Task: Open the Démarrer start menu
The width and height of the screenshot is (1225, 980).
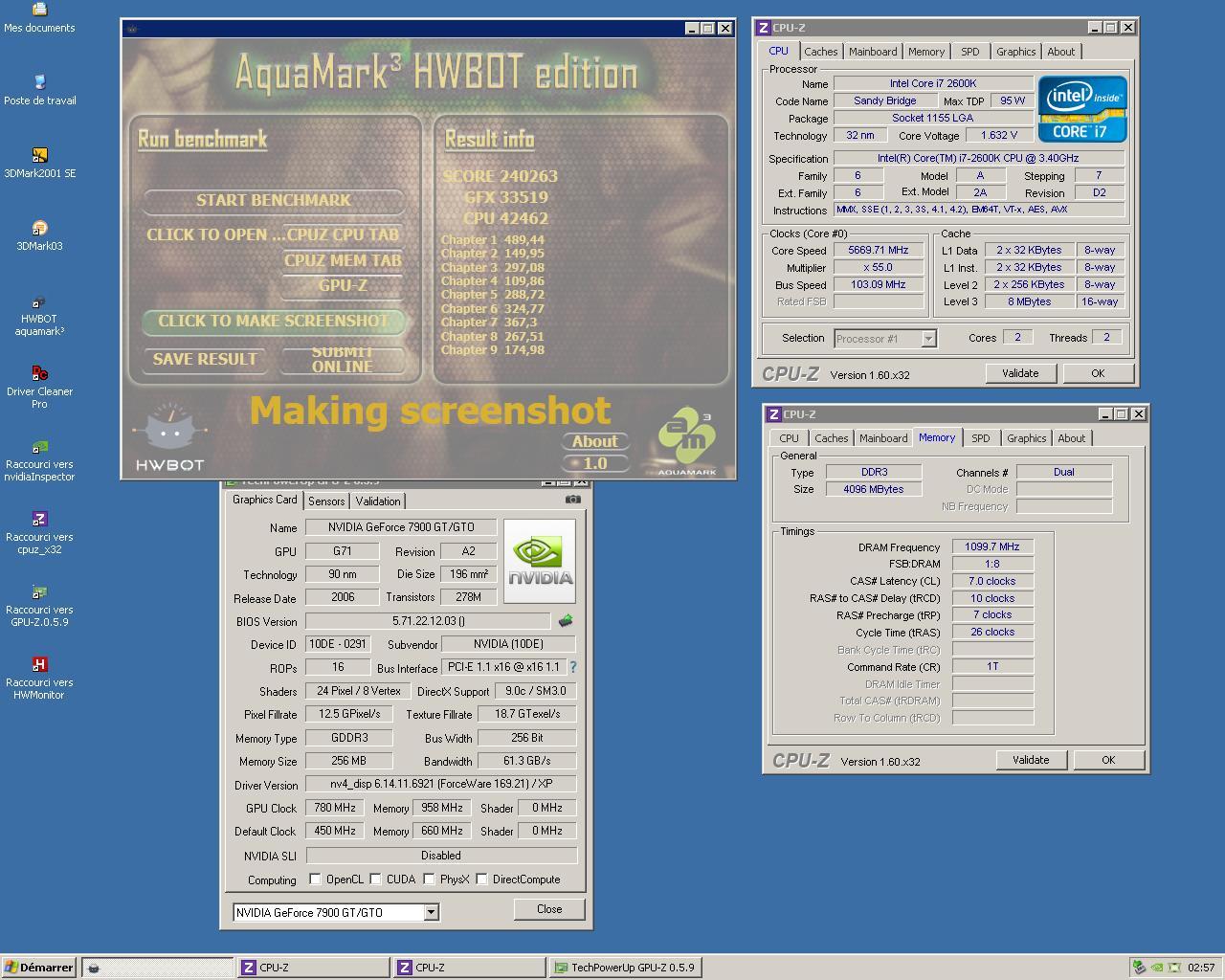Action: pos(39,968)
